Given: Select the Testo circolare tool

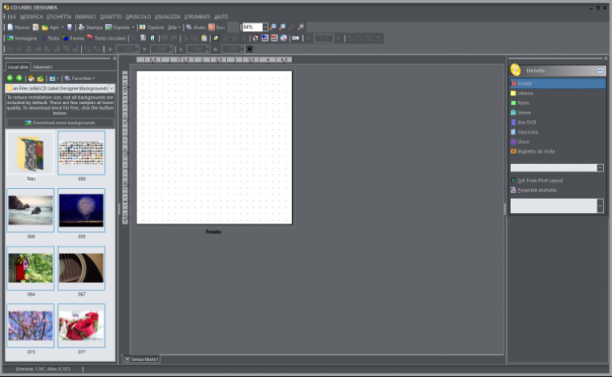Looking at the screenshot, I should click(x=106, y=38).
